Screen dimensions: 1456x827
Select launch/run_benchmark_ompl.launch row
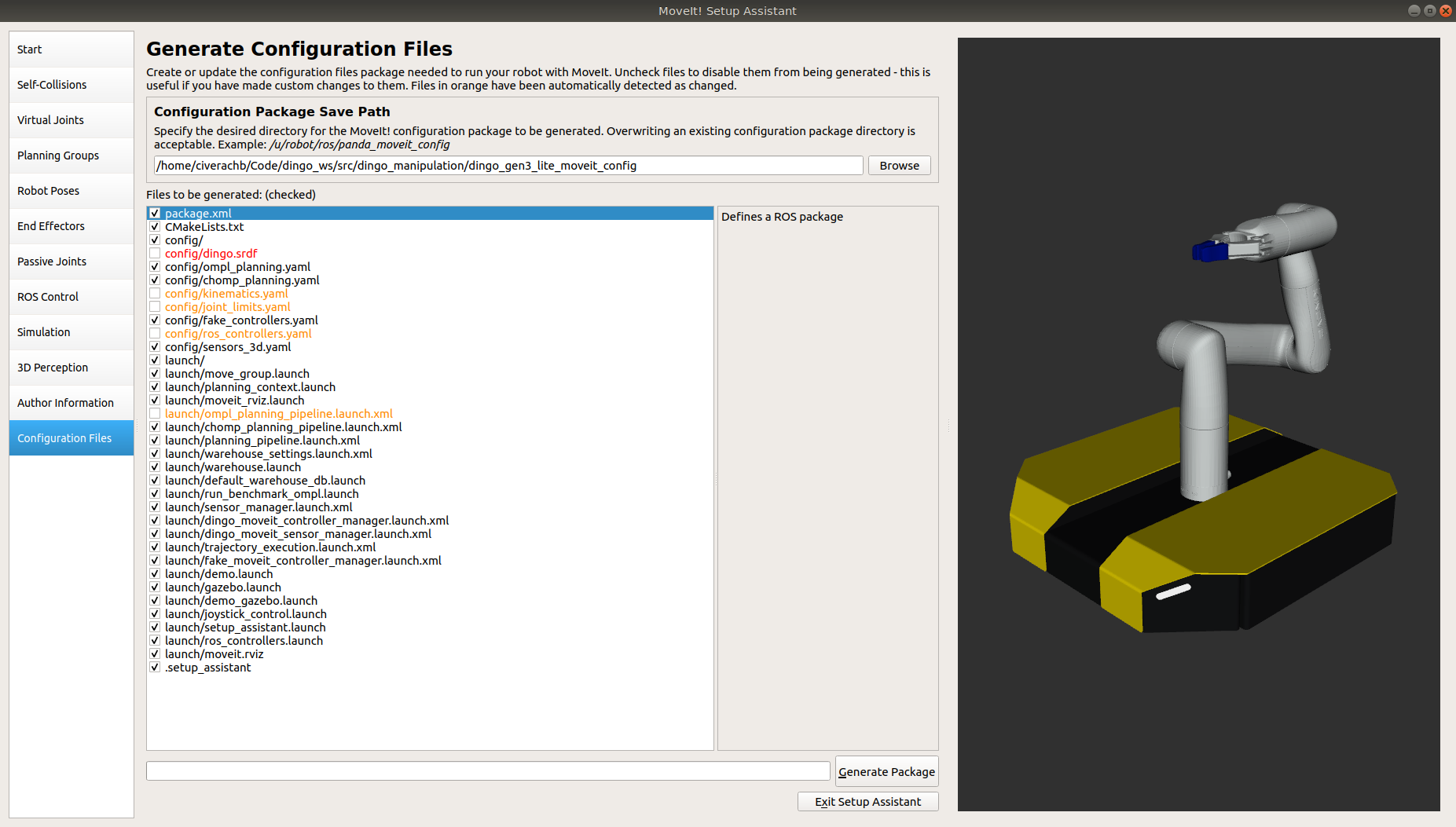coord(430,494)
